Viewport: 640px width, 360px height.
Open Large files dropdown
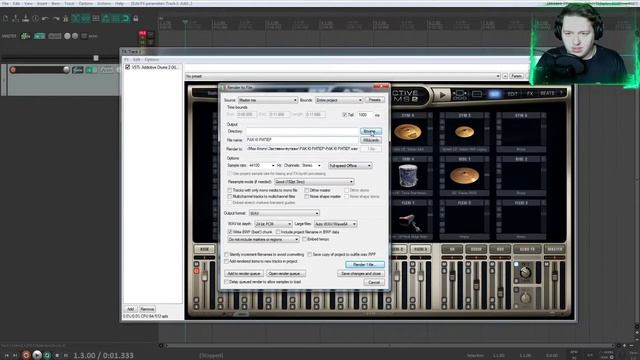pos(336,224)
